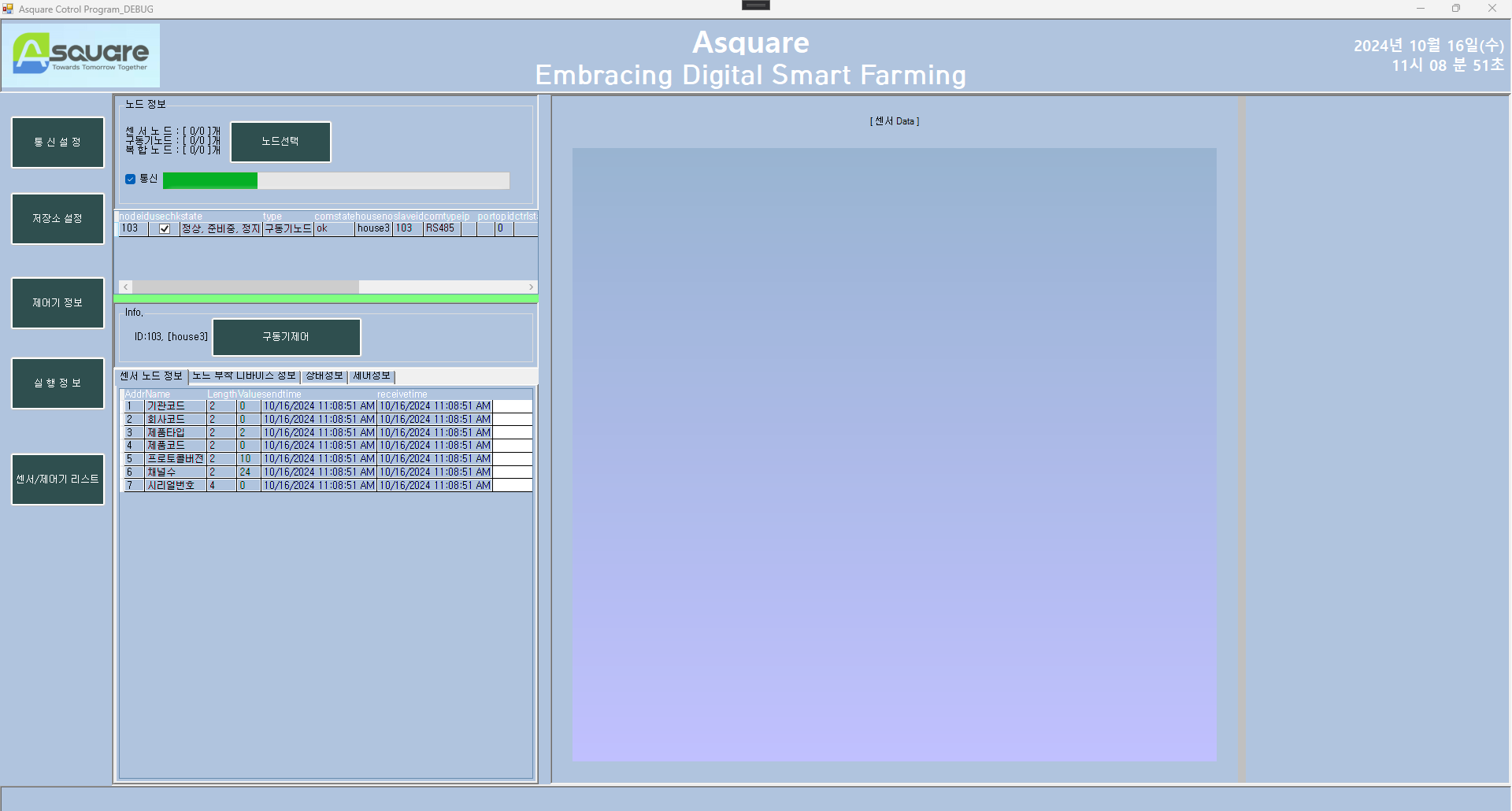The height and width of the screenshot is (811, 1512).
Task: Click the 'Length' column header
Action: tap(222, 394)
